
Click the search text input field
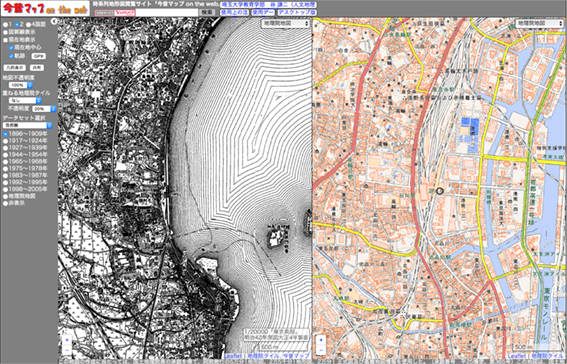[167, 12]
